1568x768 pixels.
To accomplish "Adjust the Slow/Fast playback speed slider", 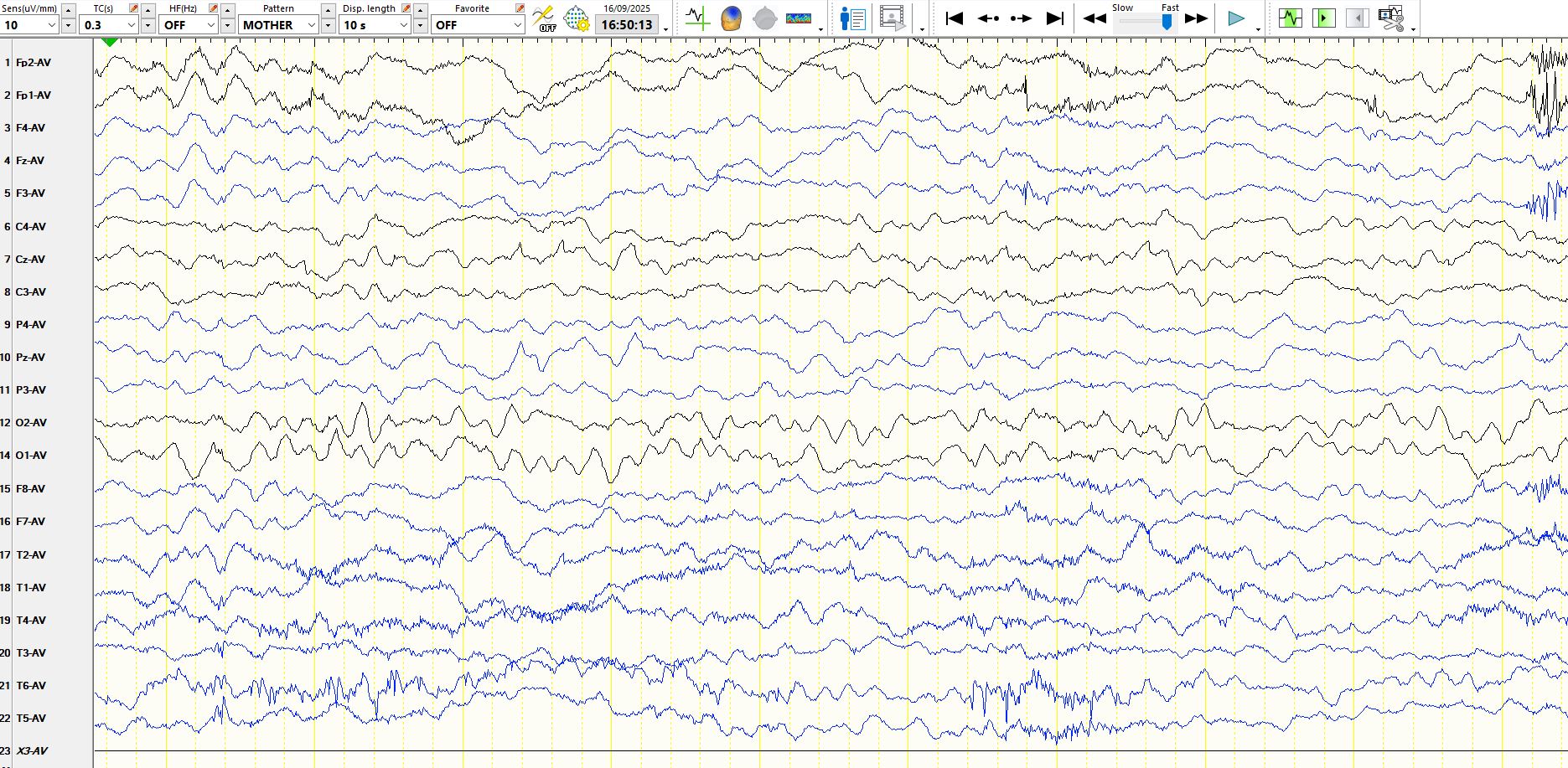I will tap(1166, 22).
